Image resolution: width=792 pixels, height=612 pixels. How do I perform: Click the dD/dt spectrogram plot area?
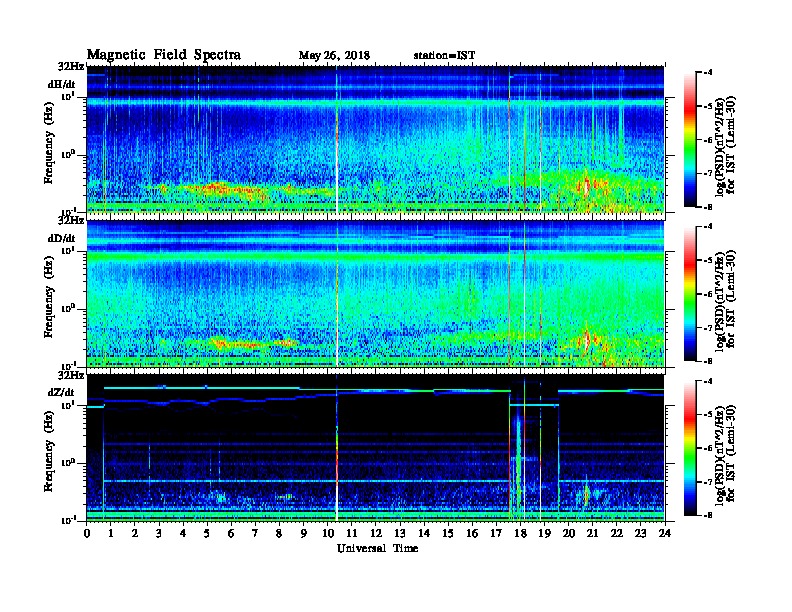click(x=376, y=294)
